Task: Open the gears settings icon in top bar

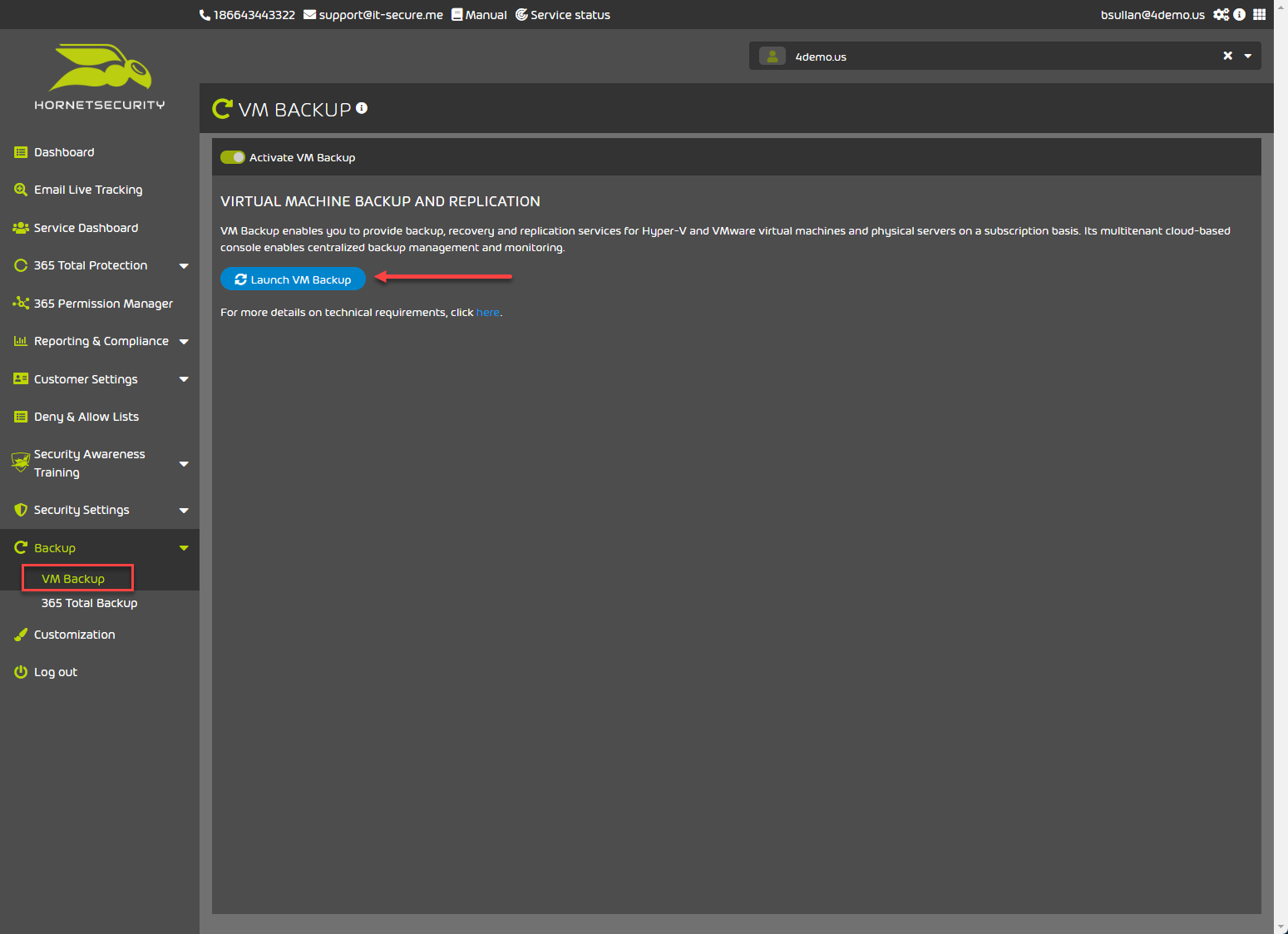Action: (x=1221, y=14)
